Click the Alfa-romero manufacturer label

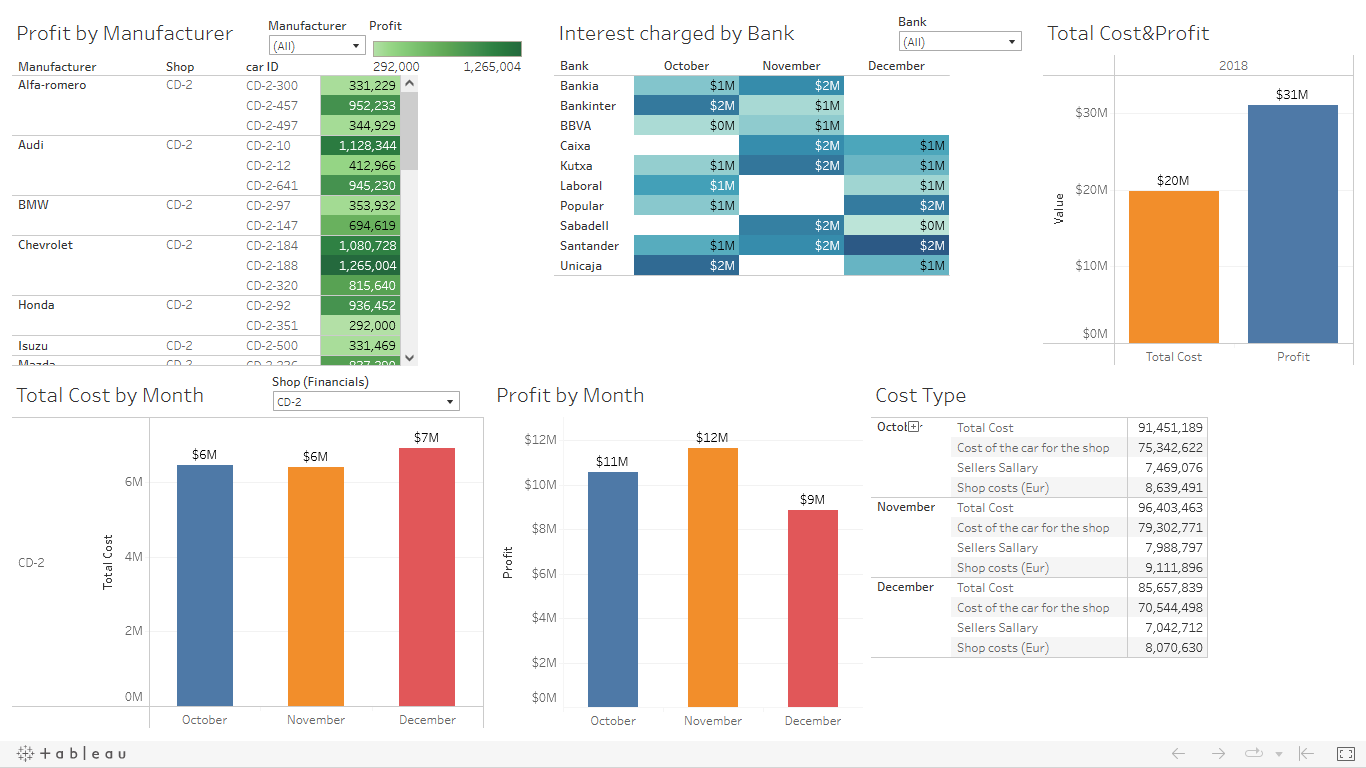point(52,85)
